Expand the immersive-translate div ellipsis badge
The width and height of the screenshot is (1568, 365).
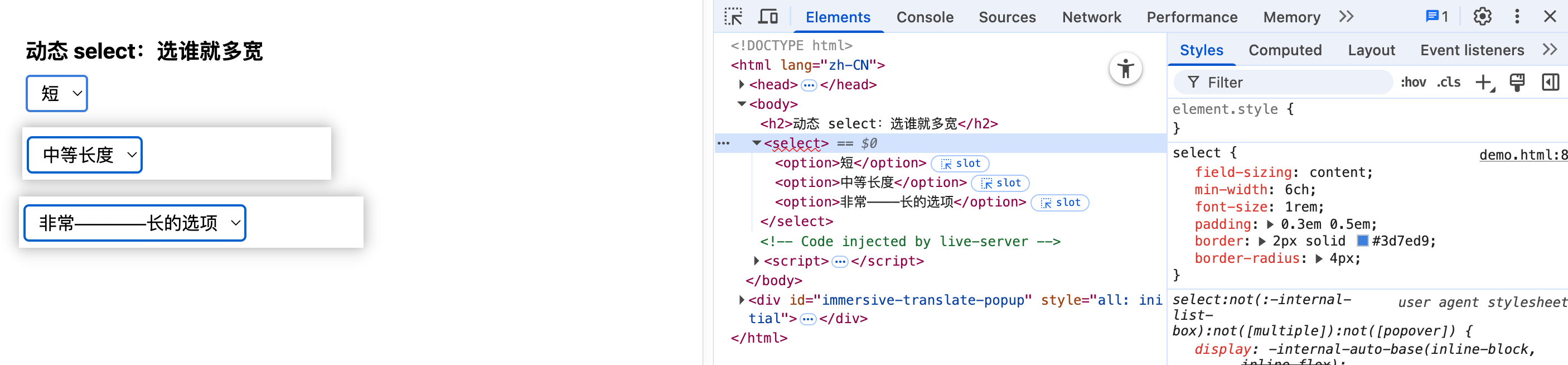[808, 319]
